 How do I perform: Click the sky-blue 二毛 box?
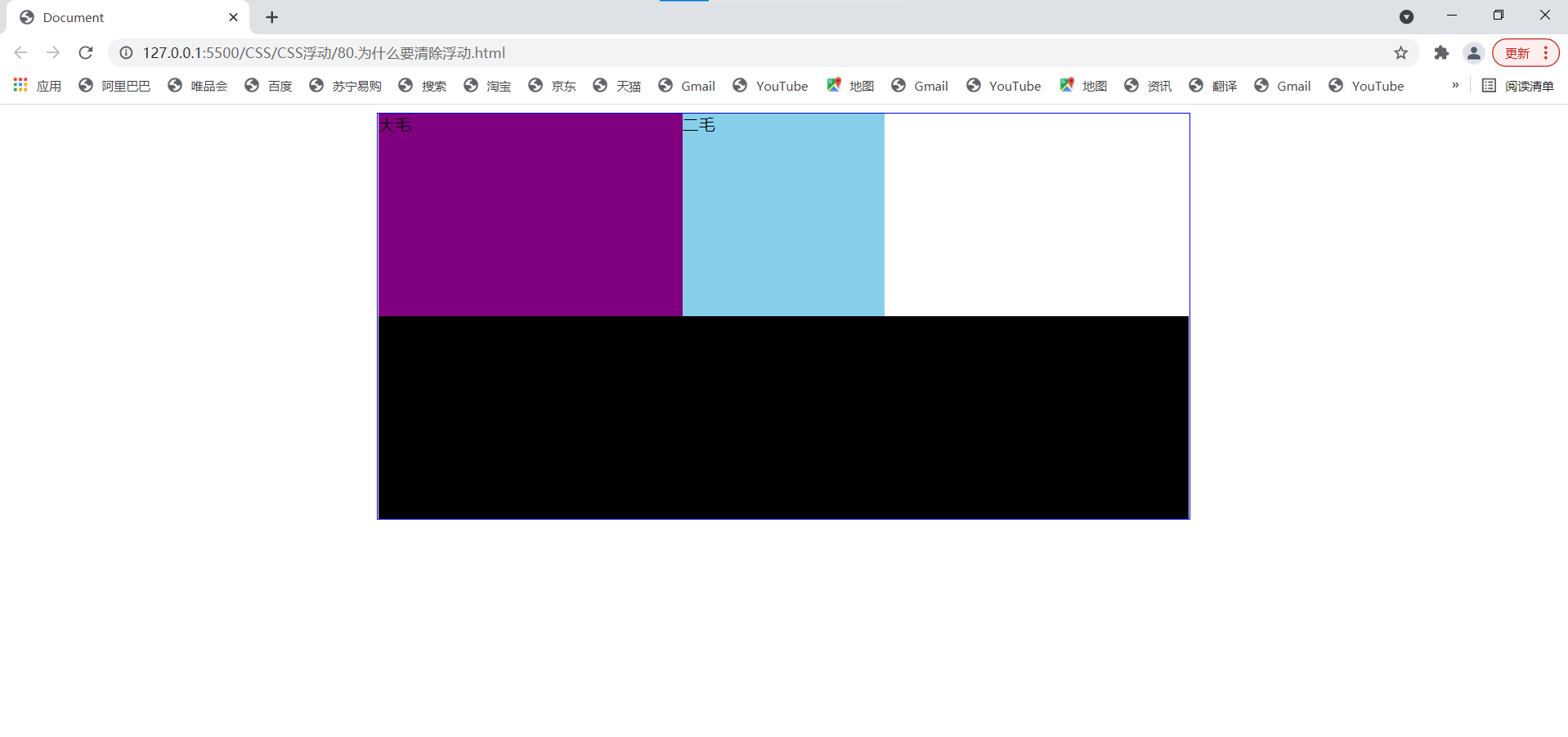tap(783, 215)
